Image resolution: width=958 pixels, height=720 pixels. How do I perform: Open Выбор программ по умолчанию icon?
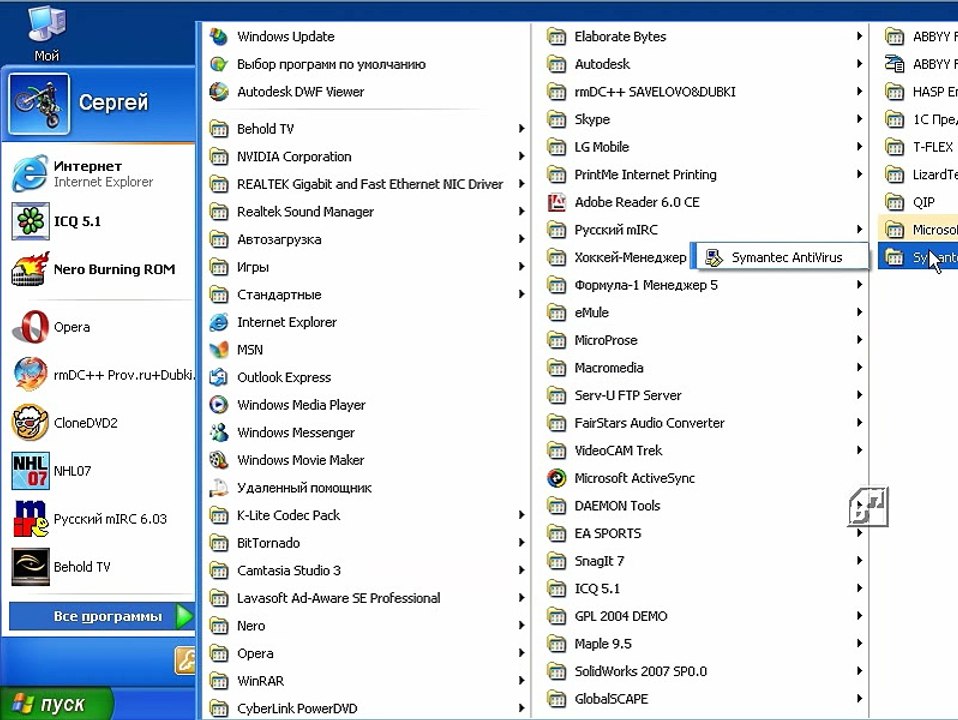[x=219, y=64]
